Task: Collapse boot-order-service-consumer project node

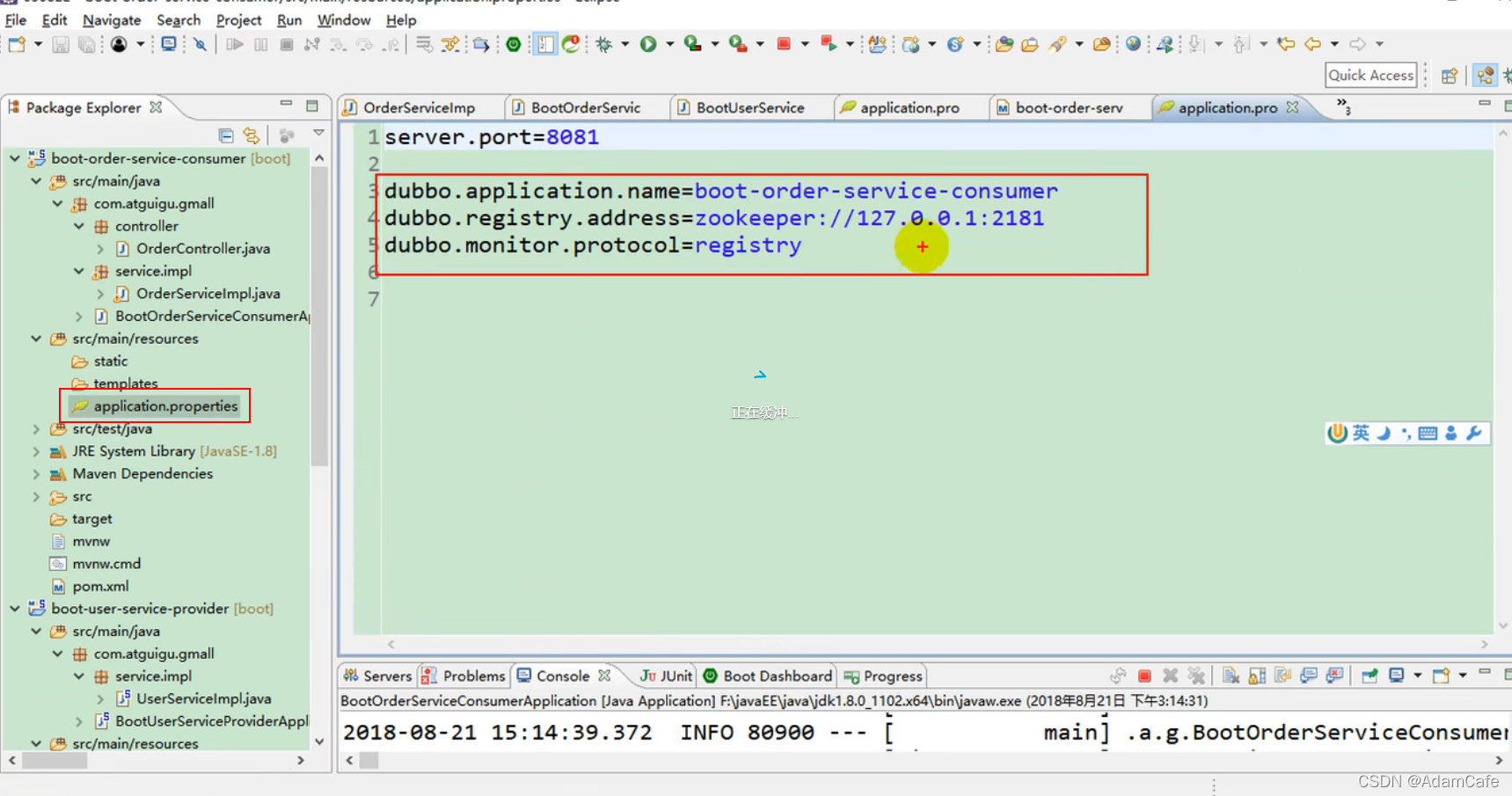Action: coord(15,158)
